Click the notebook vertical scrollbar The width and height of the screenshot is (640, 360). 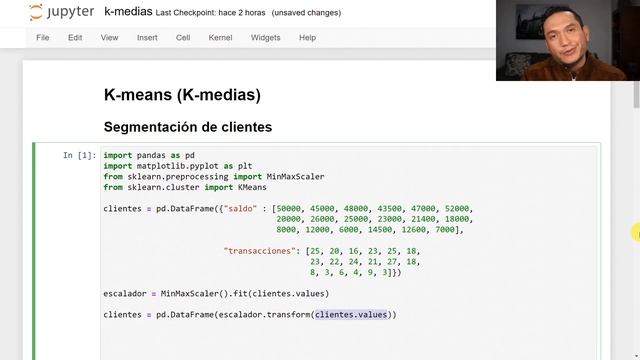pyautogui.click(x=636, y=95)
